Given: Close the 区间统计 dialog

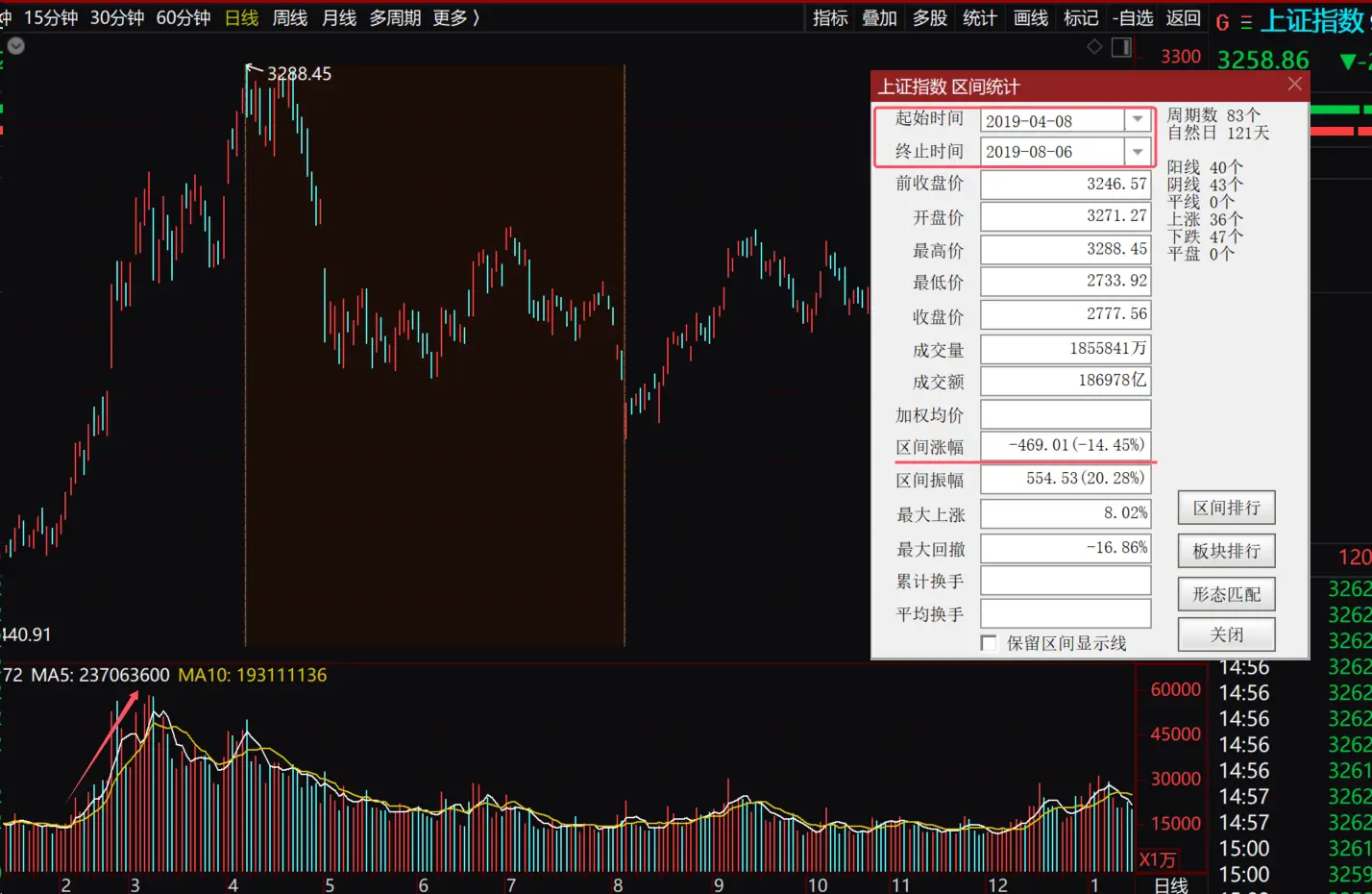Looking at the screenshot, I should click(x=1294, y=85).
